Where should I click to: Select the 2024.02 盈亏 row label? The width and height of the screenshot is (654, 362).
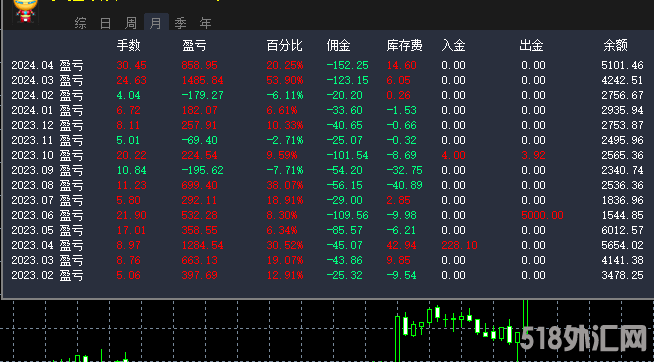(47, 96)
